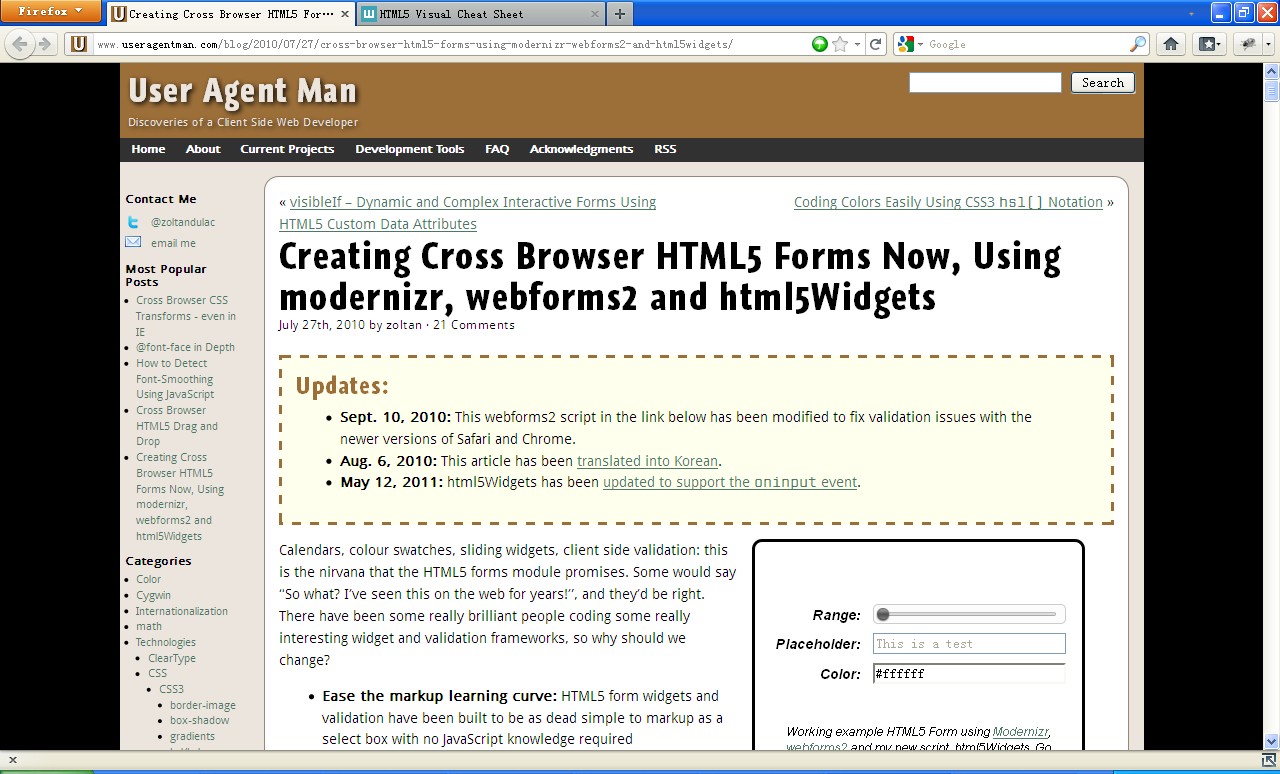Click into the site search text field
This screenshot has height=774, width=1280.
click(985, 83)
